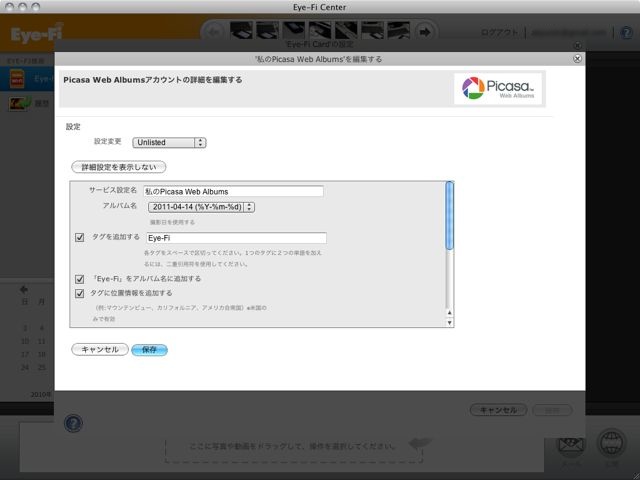Image resolution: width=640 pixels, height=480 pixels.
Task: Close the Eye-Fi Card settings panel behind
Action: tap(578, 45)
